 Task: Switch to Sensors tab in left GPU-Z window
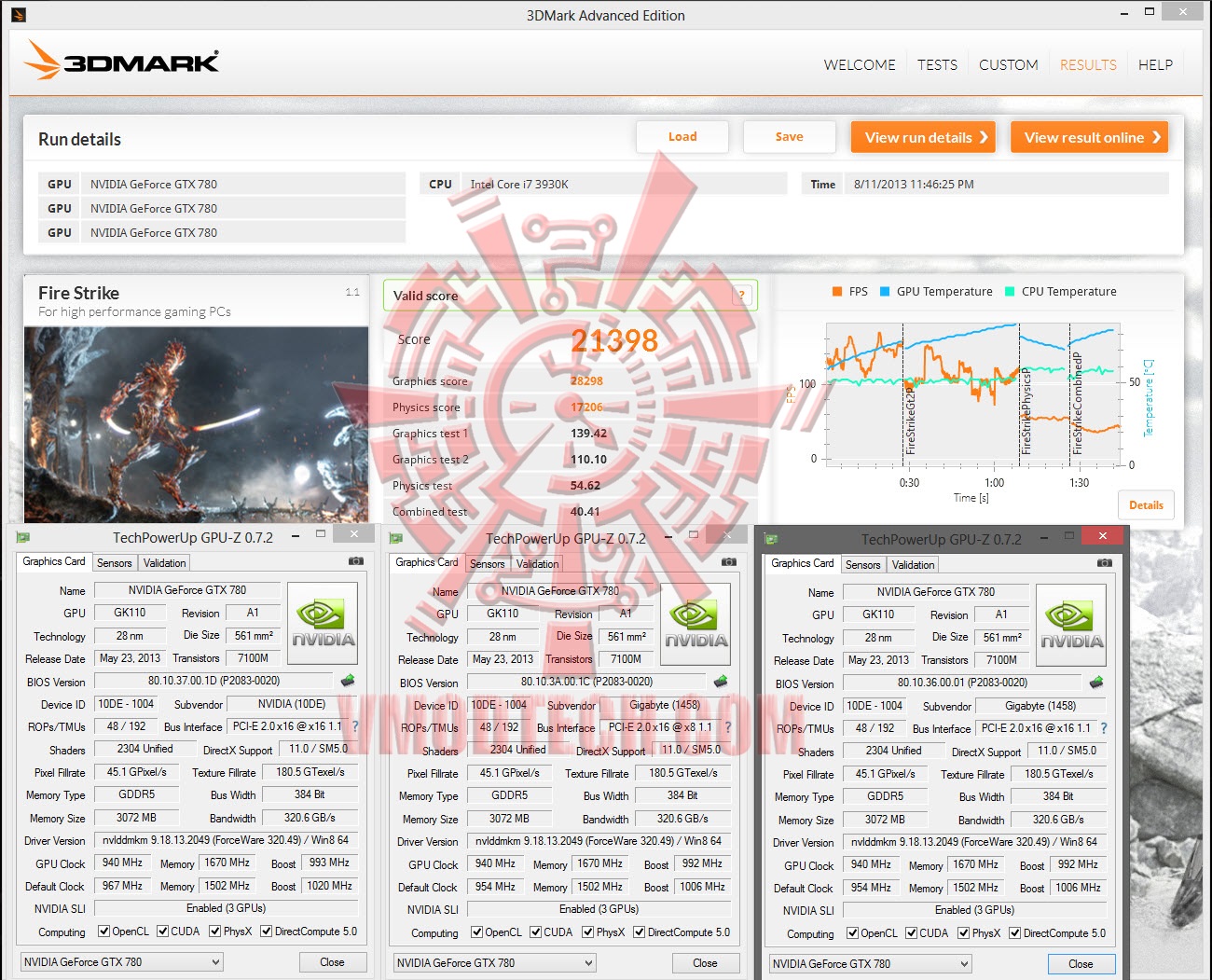(115, 563)
